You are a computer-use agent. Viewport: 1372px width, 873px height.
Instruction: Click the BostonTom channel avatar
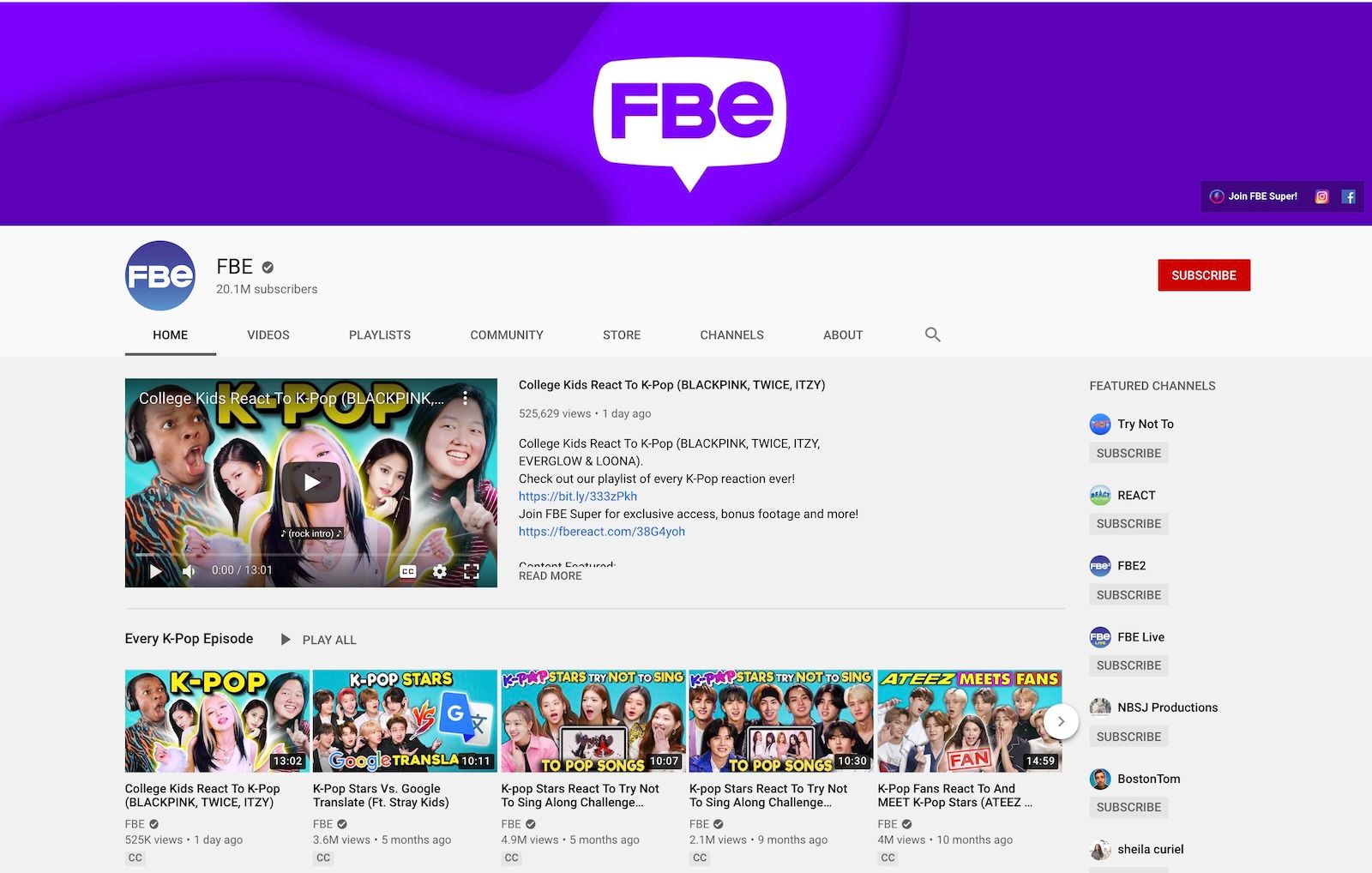[1100, 779]
